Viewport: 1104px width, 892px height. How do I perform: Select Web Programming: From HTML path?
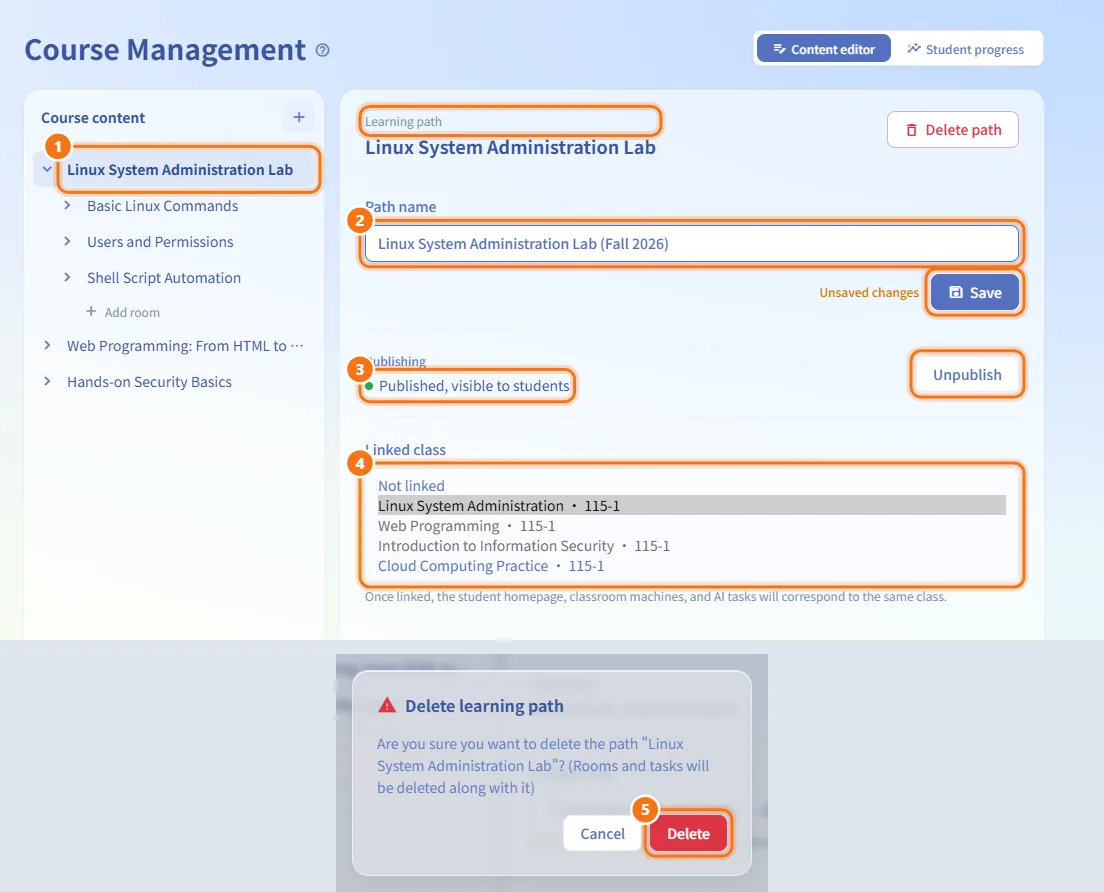184,346
